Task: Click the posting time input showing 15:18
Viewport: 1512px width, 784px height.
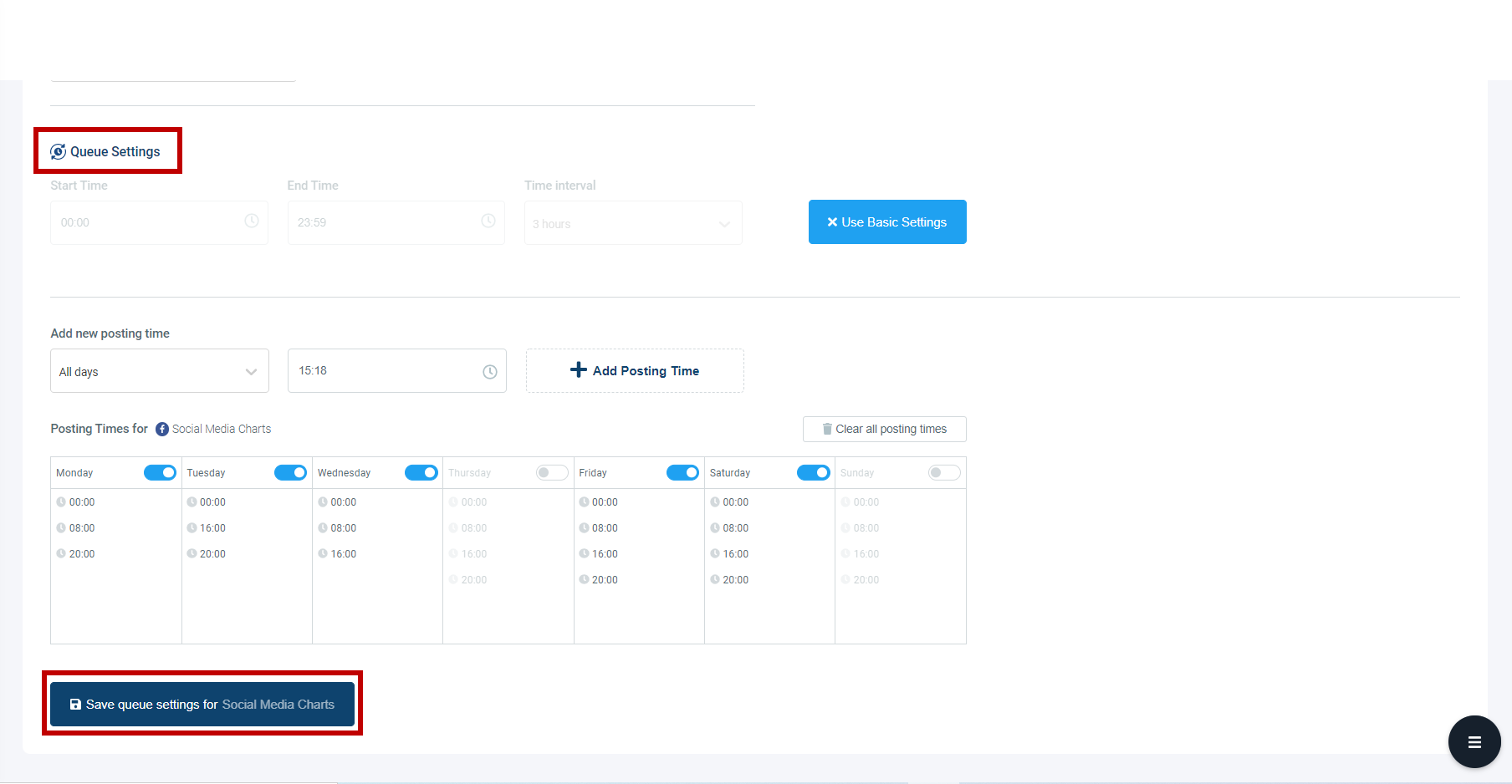Action: (385, 370)
